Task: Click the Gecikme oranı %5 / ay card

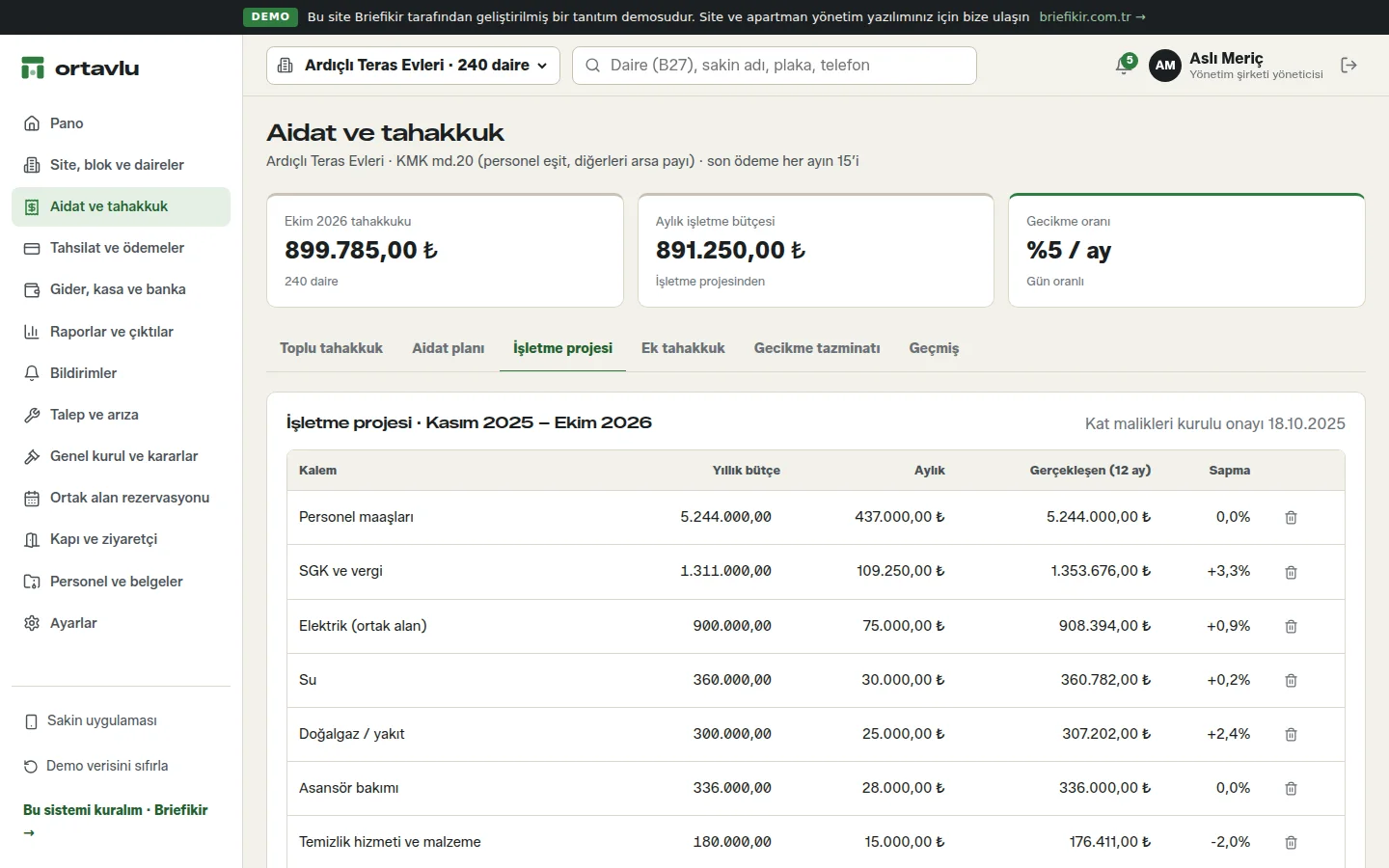Action: pos(1186,251)
